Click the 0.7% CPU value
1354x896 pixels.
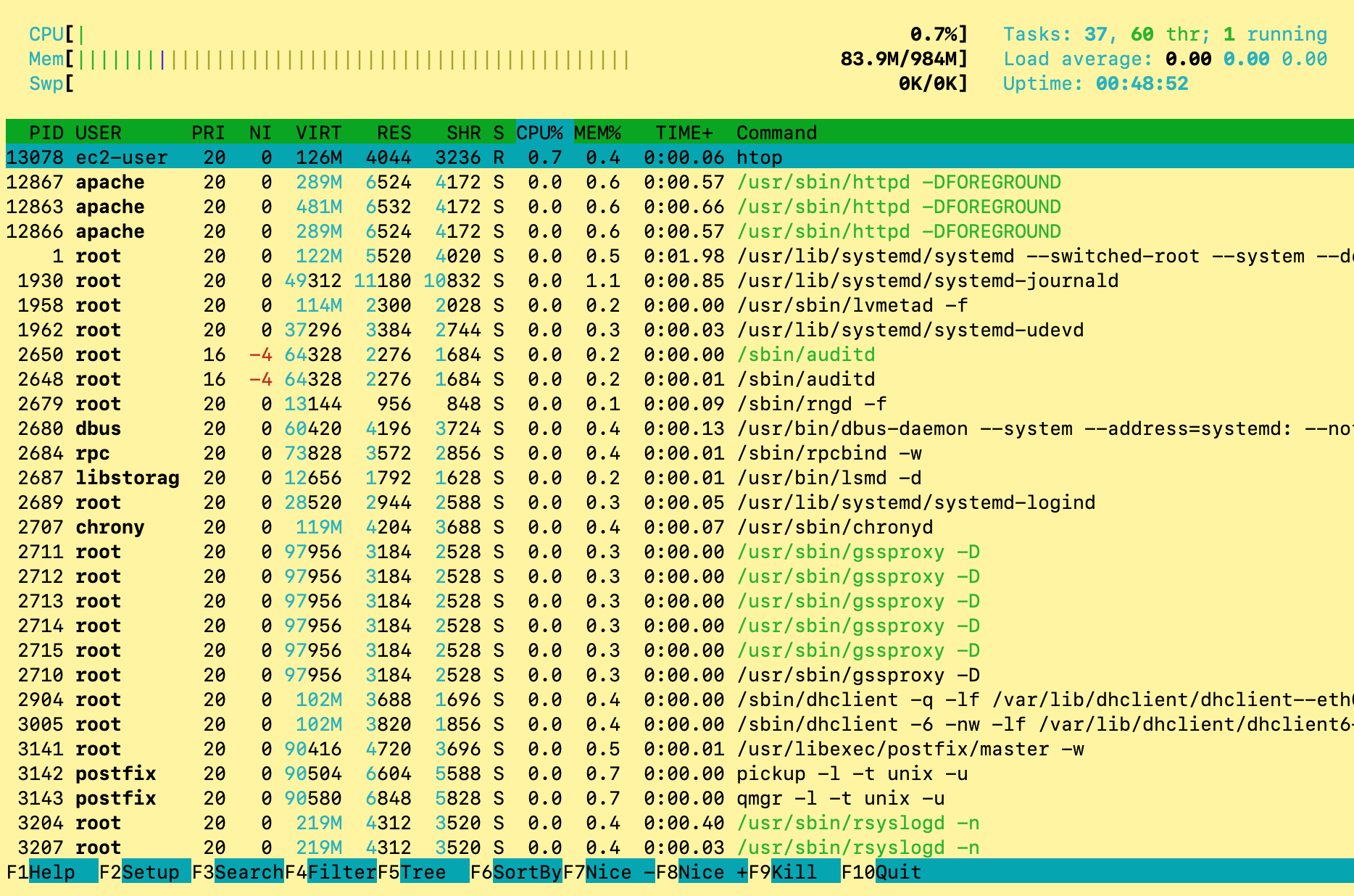933,34
